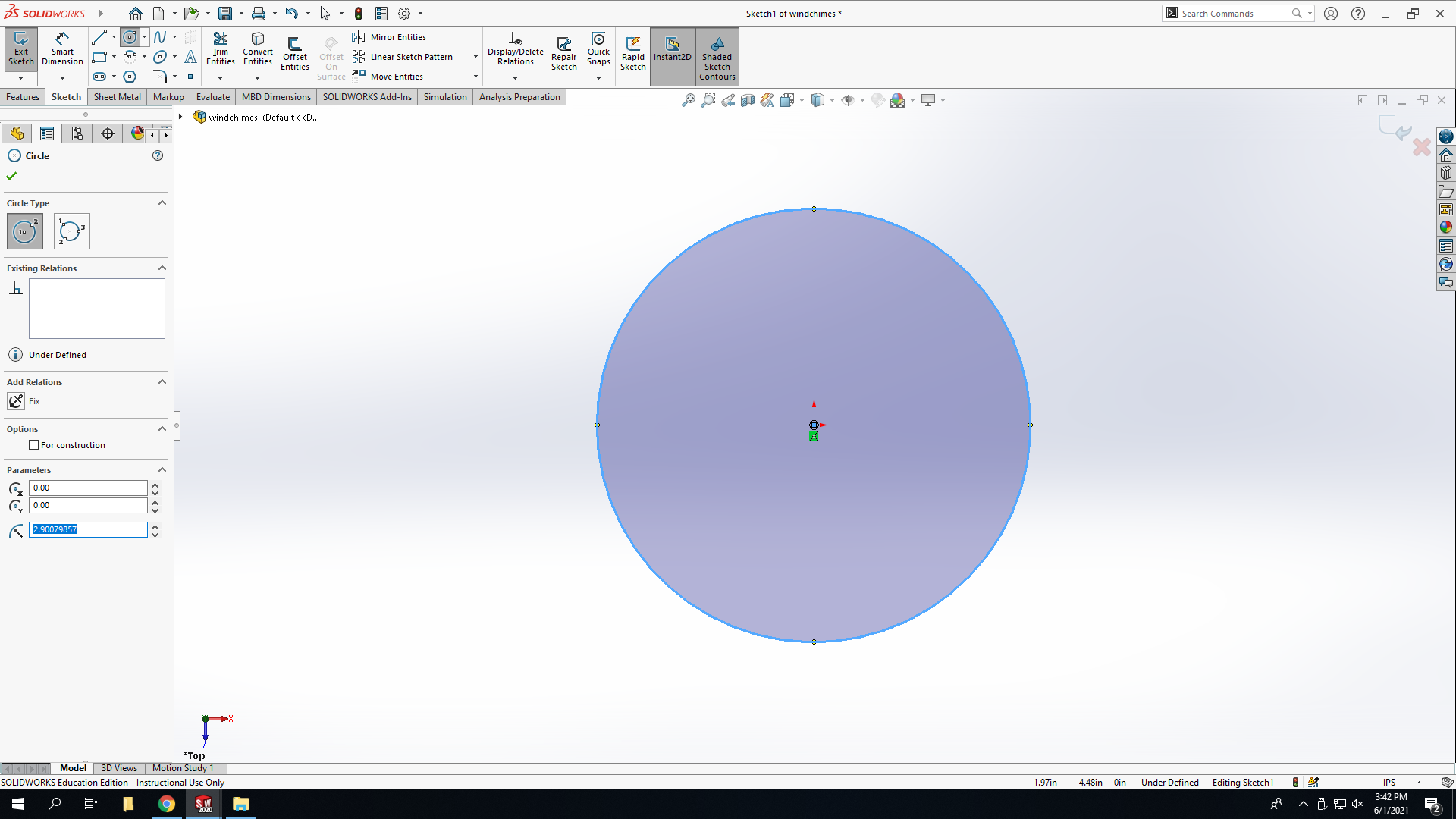1456x819 pixels.
Task: Click the radius value field
Action: [88, 529]
